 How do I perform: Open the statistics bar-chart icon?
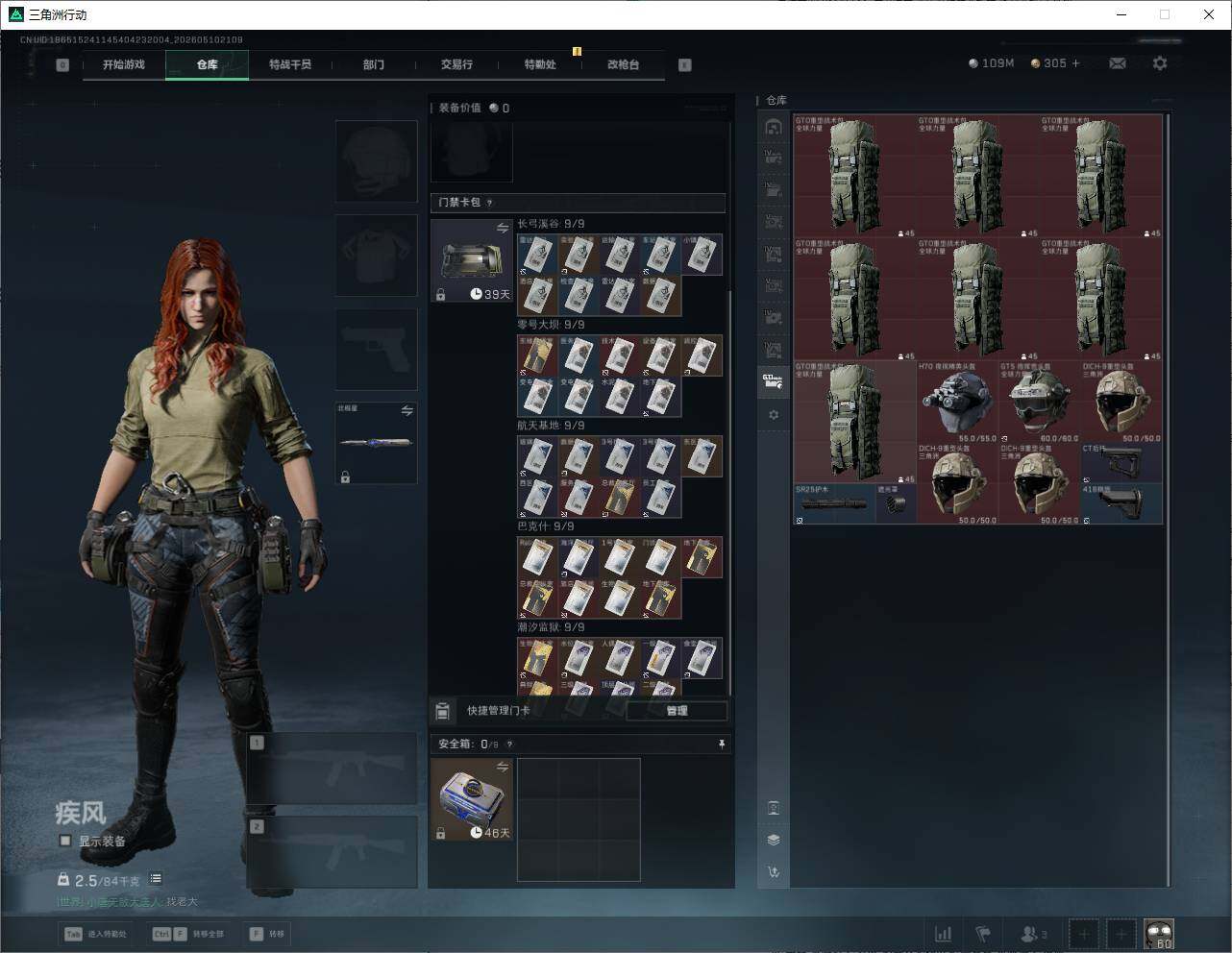click(x=944, y=934)
